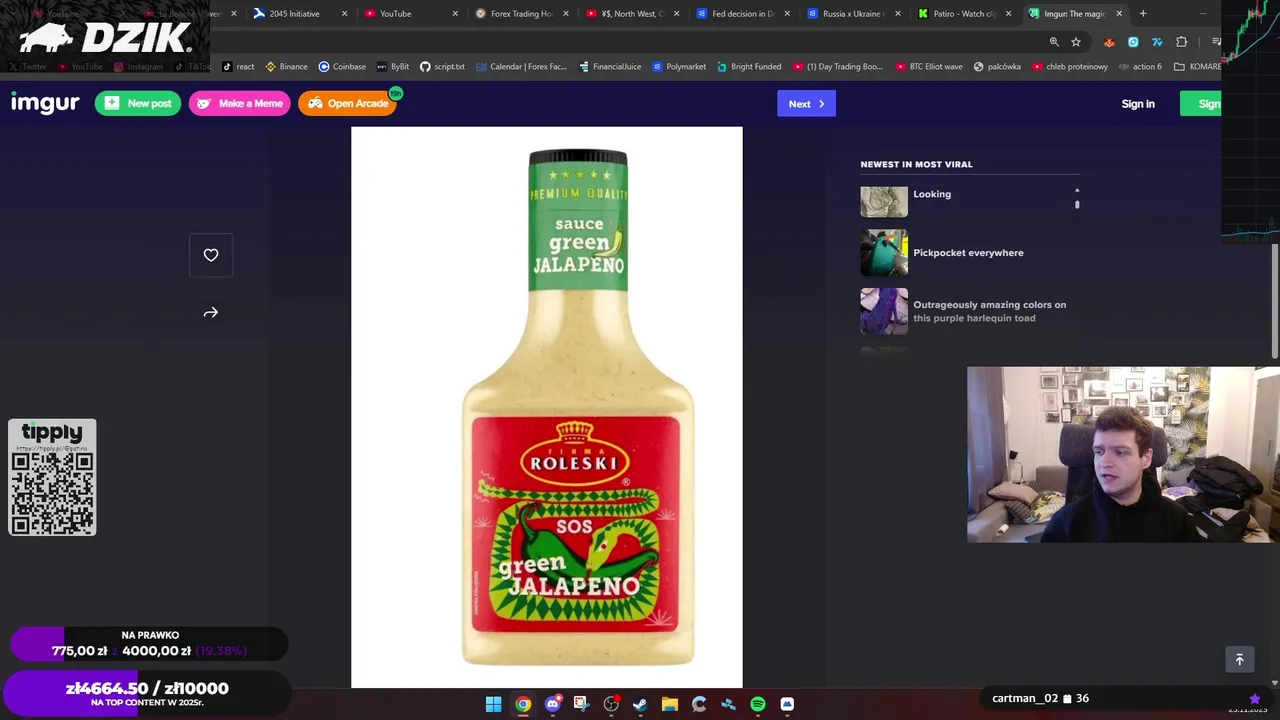Switch to the Patiro Watch tab
Screen dimensions: 1280x720
(x=963, y=14)
